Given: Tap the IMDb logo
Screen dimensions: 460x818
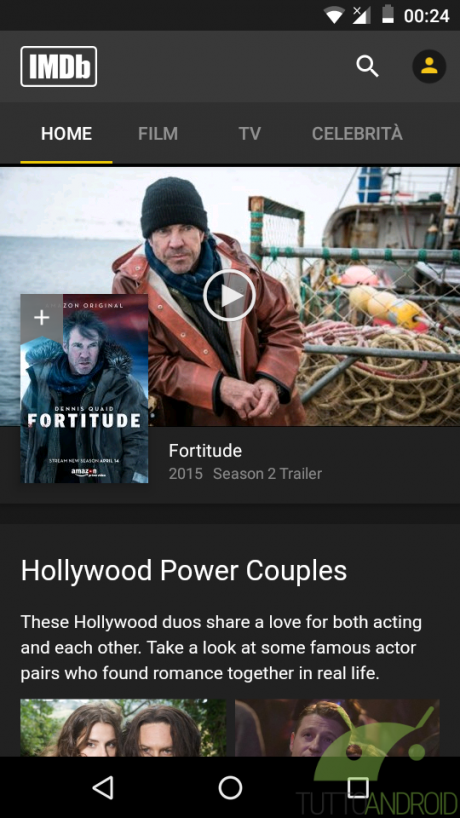Looking at the screenshot, I should (59, 66).
